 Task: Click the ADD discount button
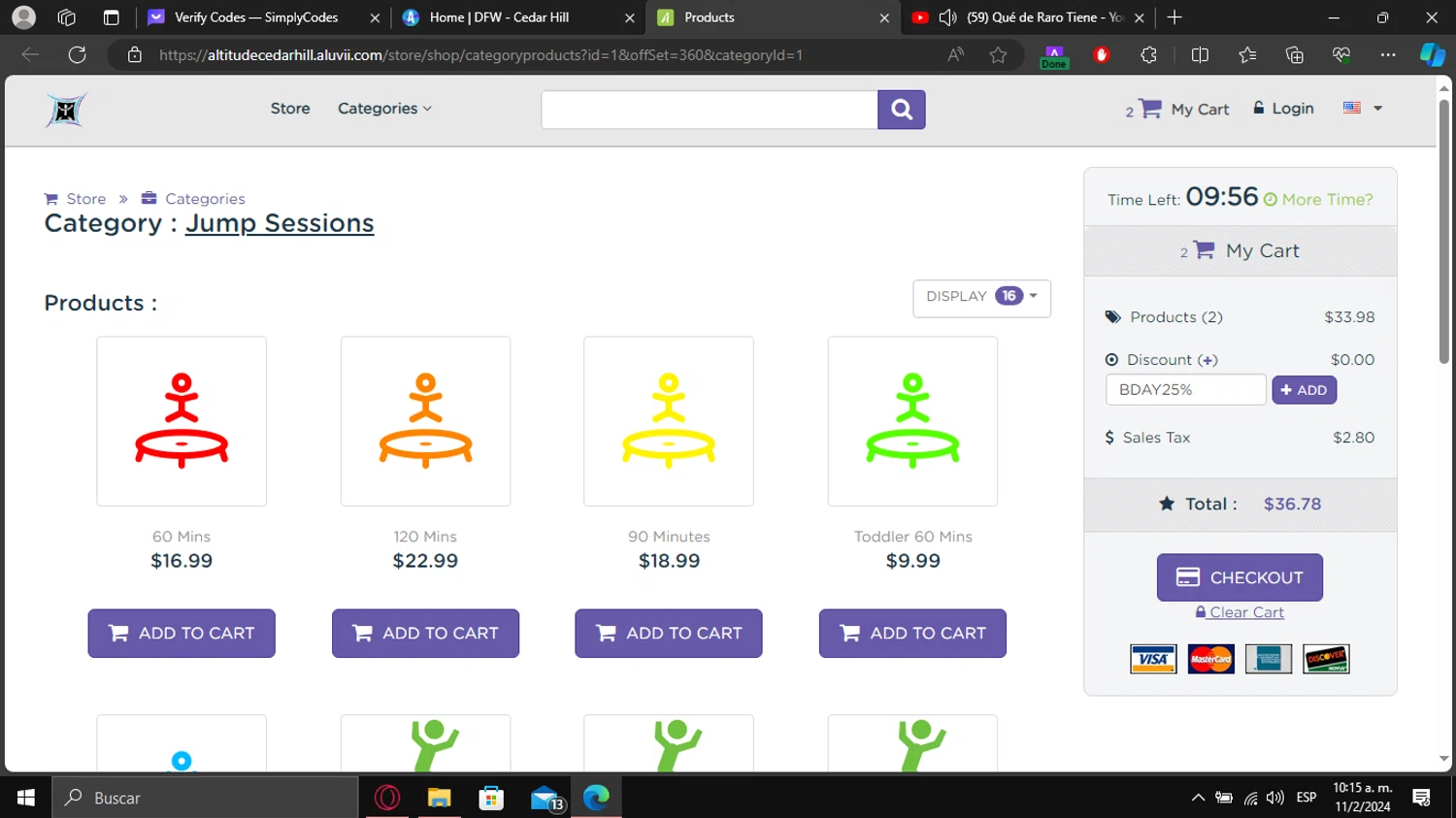[x=1304, y=390]
